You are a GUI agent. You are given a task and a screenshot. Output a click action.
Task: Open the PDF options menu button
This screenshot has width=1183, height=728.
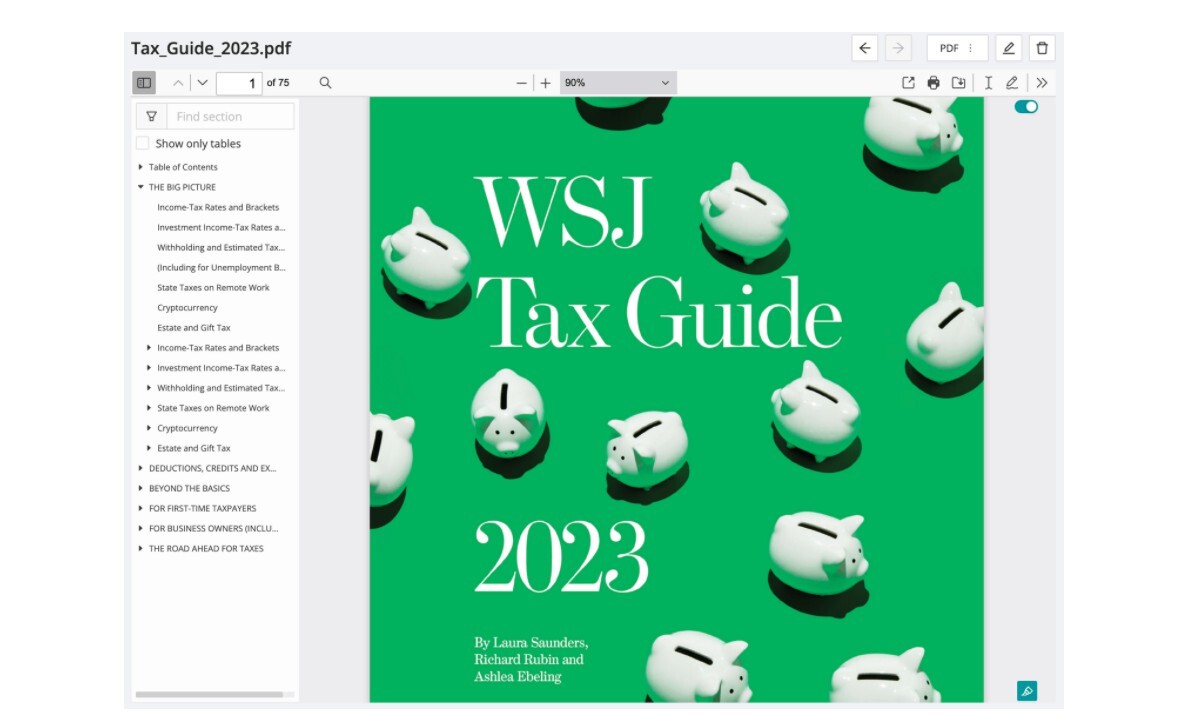tap(957, 48)
